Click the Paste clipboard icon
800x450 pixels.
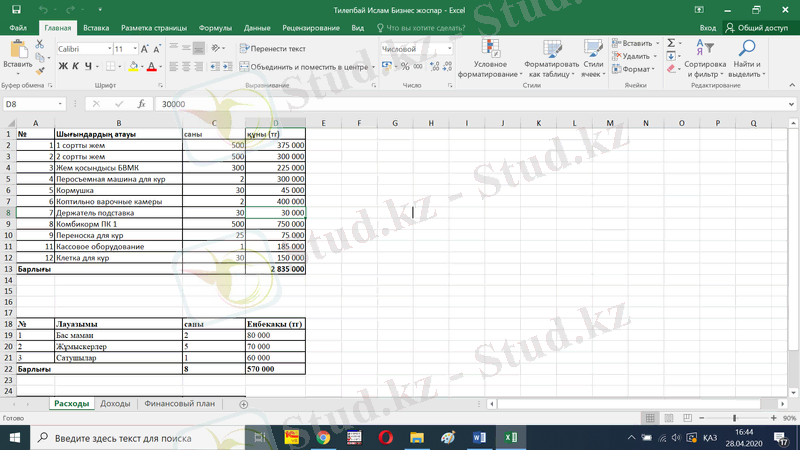pyautogui.click(x=18, y=49)
